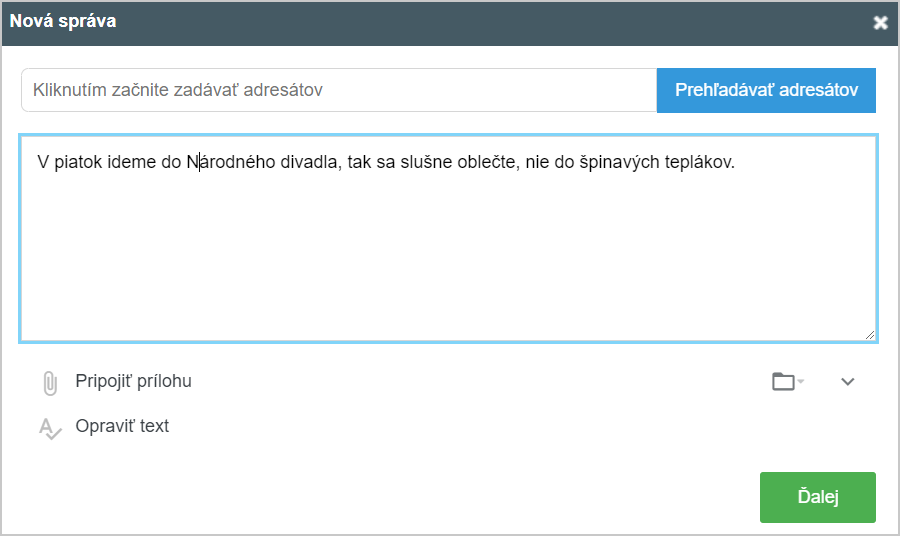Click the spell-check icon with letter A
This screenshot has width=900, height=536.
[49, 428]
